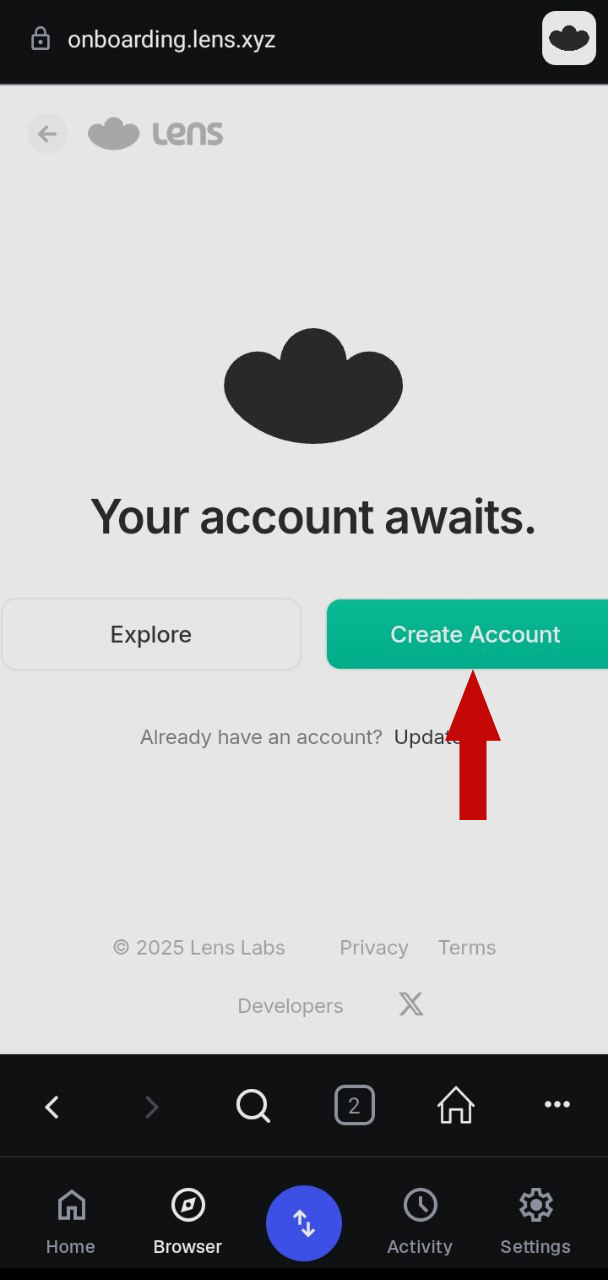The height and width of the screenshot is (1280, 608).
Task: Switch to the Home tab
Action: tap(71, 1221)
